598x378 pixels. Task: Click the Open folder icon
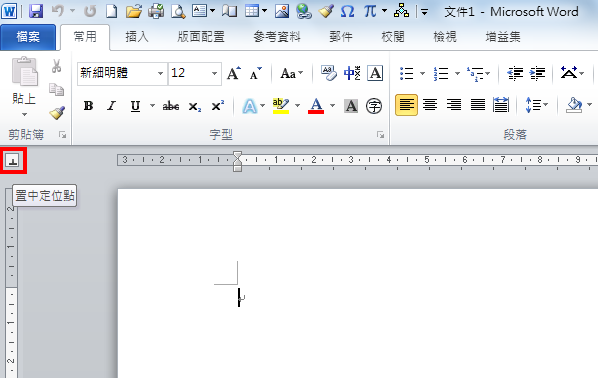pos(134,11)
